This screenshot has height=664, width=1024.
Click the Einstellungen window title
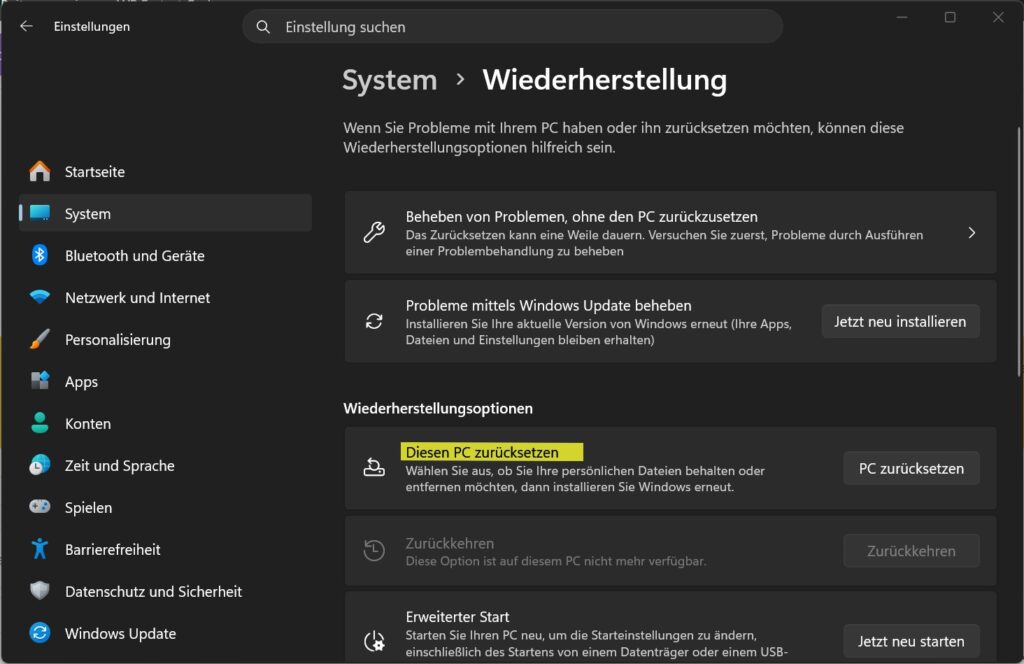[92, 27]
